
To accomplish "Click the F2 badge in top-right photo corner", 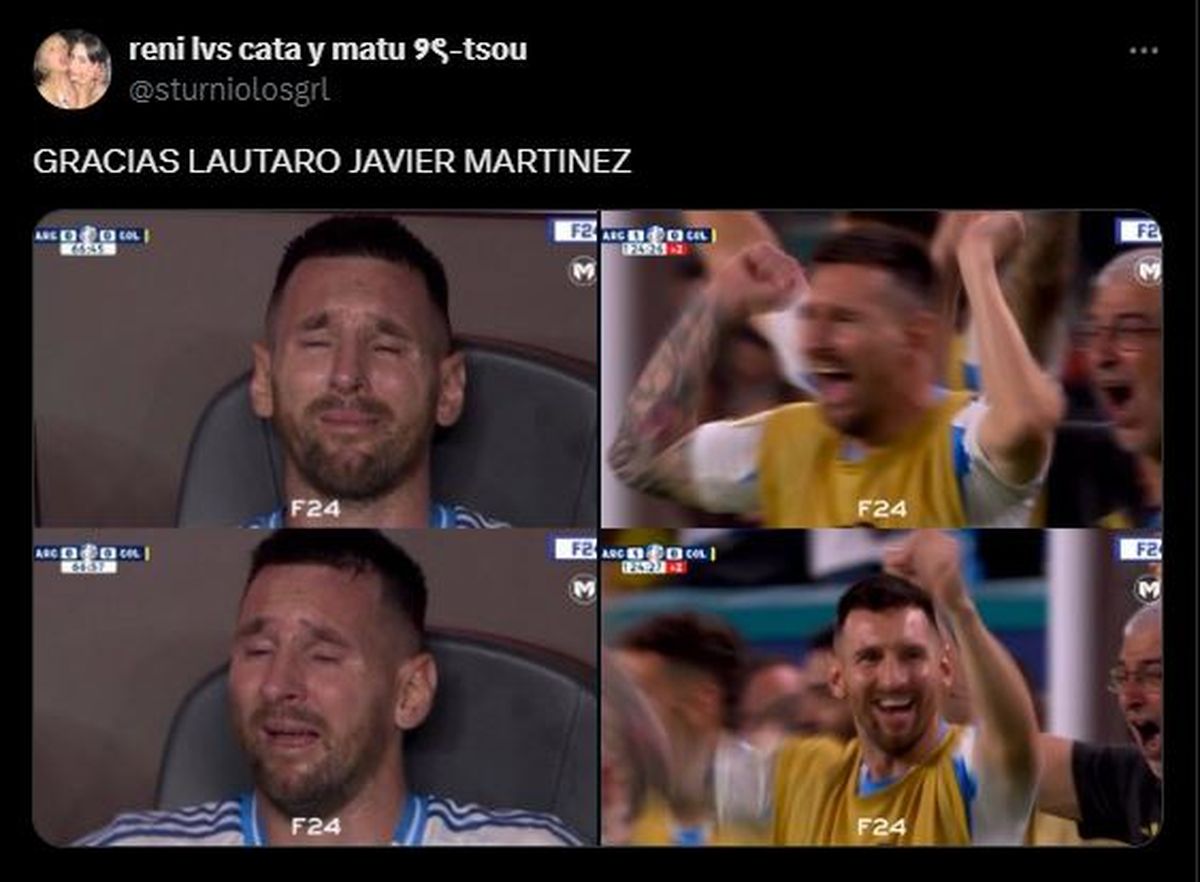I will [x=1139, y=231].
